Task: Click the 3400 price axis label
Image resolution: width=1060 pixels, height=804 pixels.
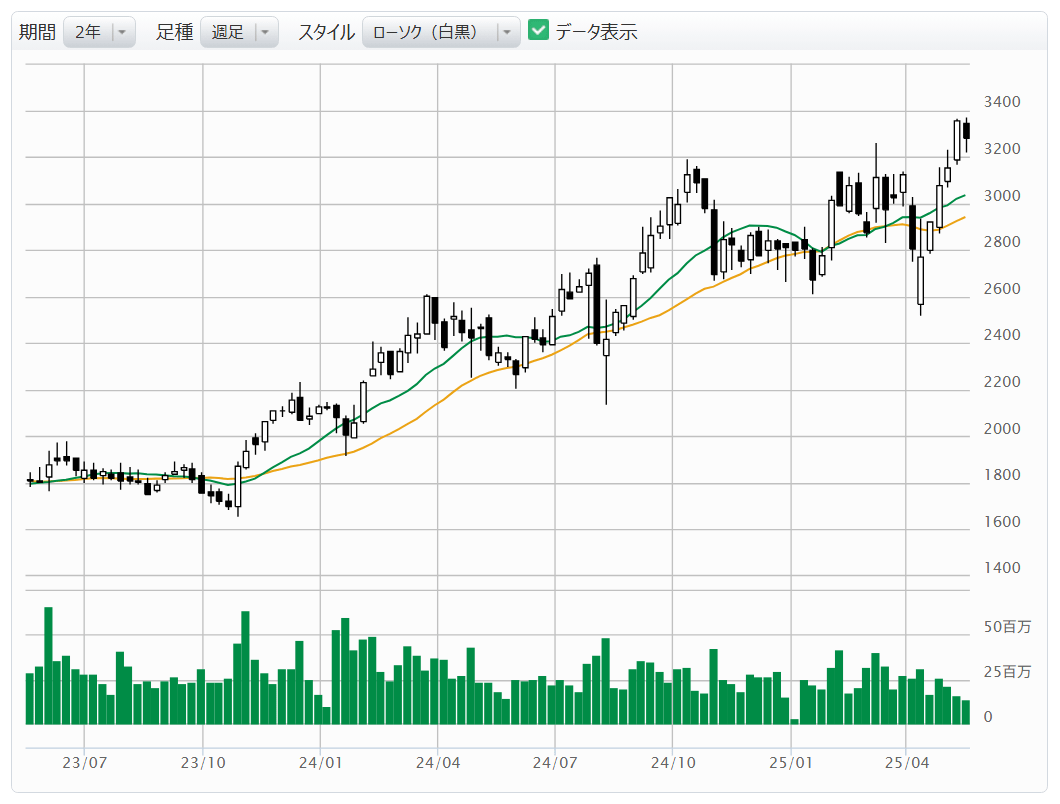Action: click(x=1001, y=102)
